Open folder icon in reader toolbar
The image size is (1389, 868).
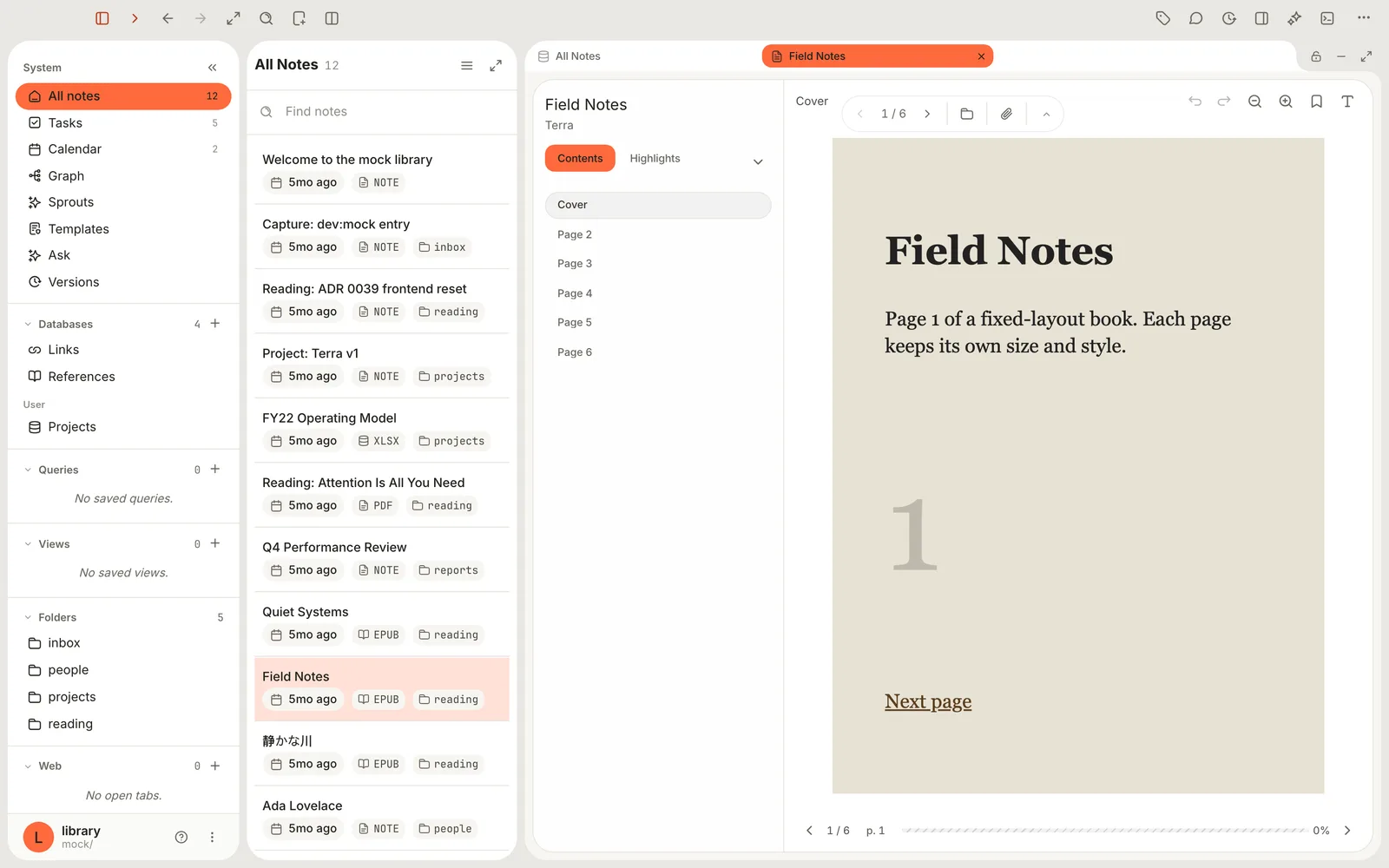coord(966,114)
